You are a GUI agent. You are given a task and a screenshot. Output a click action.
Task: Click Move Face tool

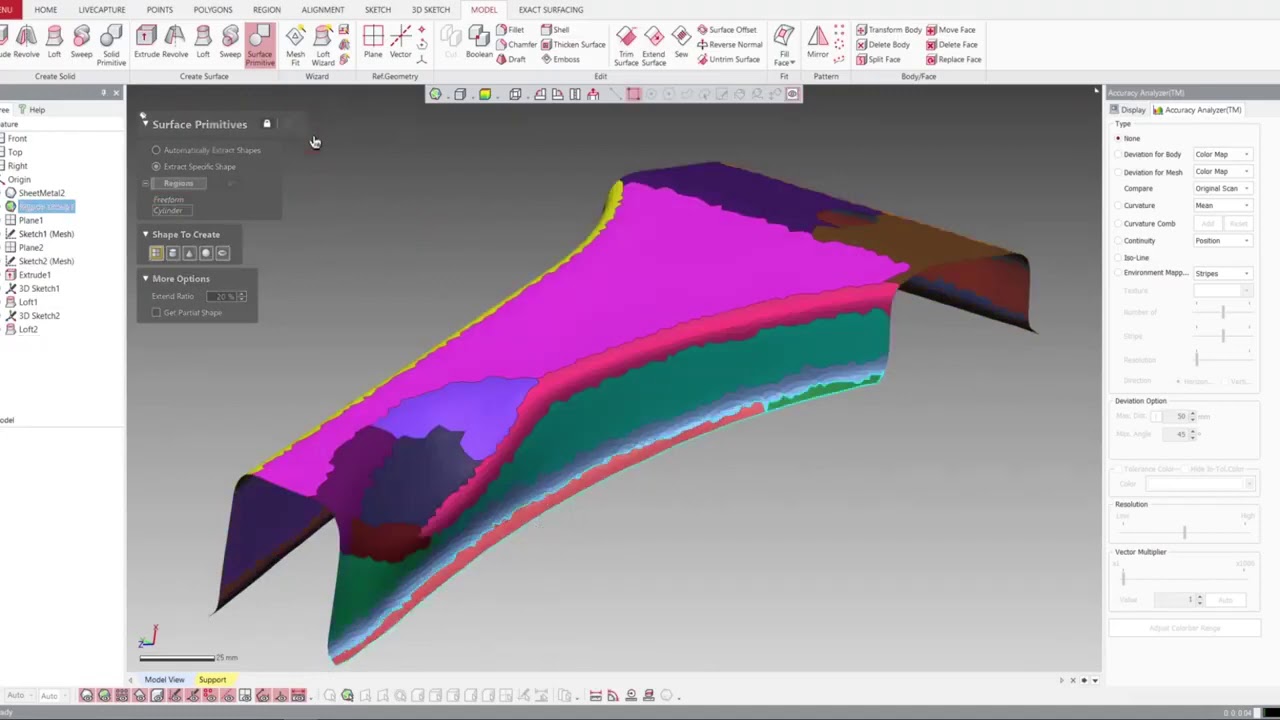click(951, 30)
